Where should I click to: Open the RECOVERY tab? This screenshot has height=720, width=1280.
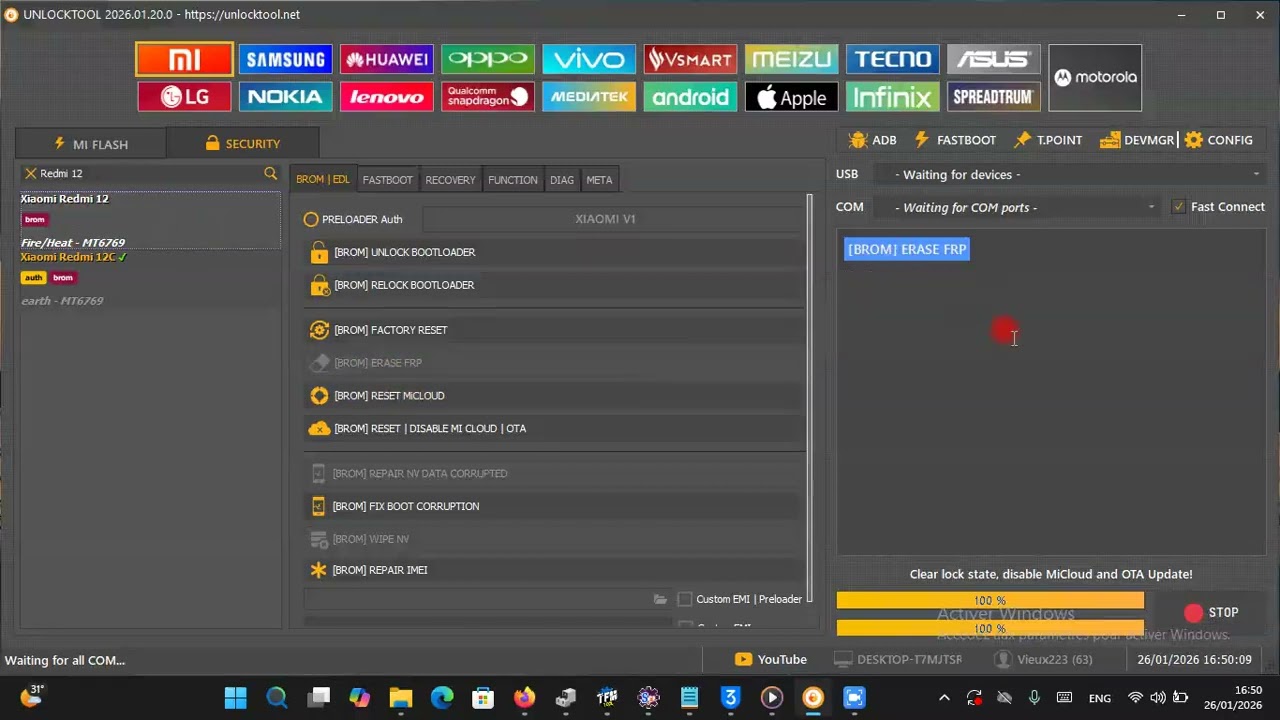(x=450, y=180)
